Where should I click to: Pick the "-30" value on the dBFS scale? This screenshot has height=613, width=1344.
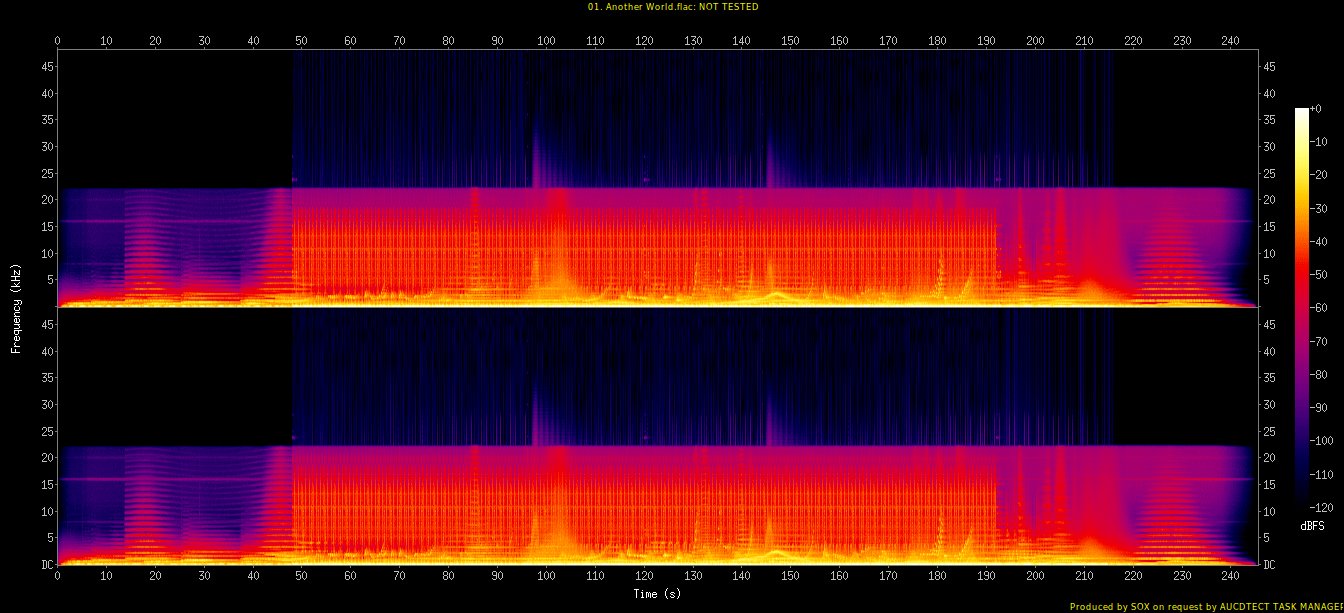click(1319, 209)
